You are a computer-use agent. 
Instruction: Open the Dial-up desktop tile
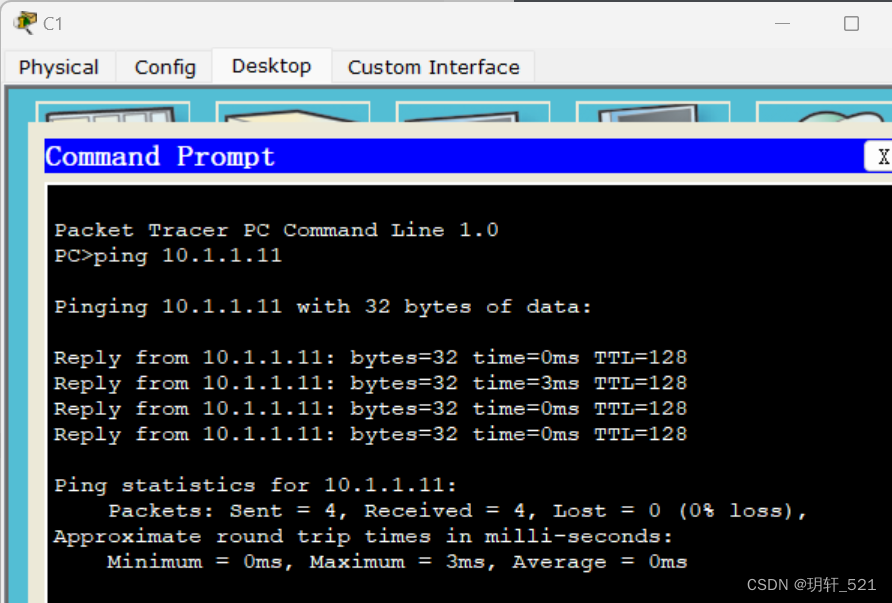click(x=293, y=112)
